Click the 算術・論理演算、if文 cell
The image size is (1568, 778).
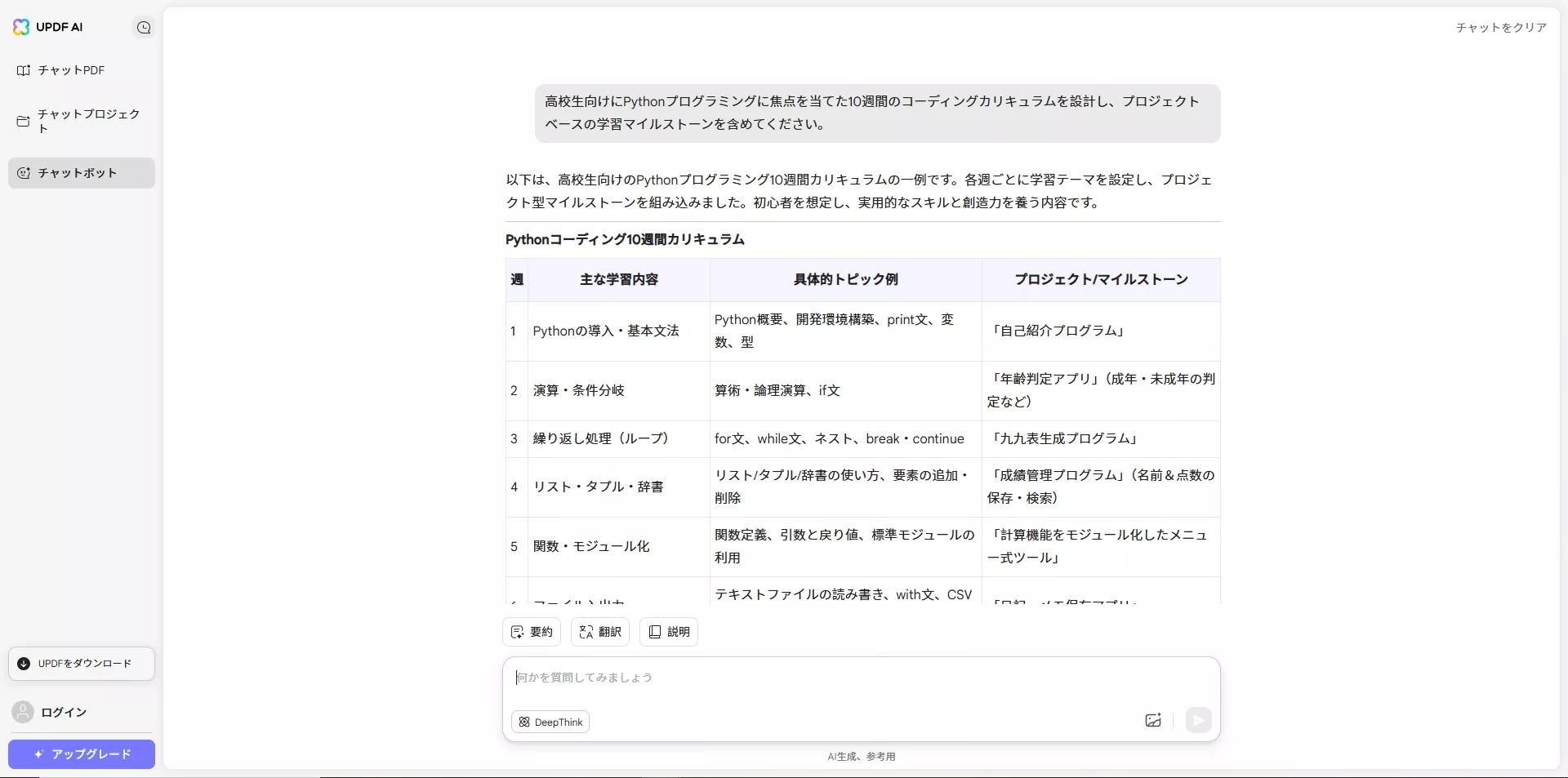tap(846, 391)
